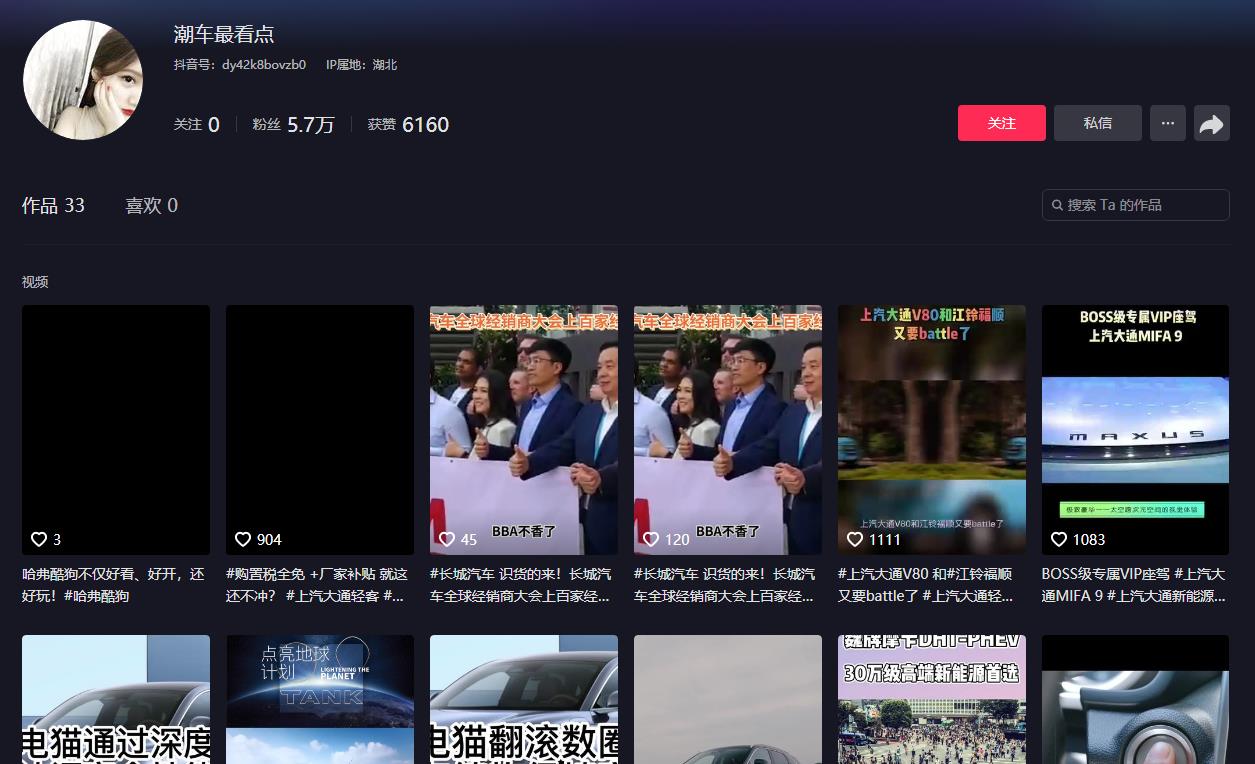This screenshot has height=764, width=1255.
Task: Click the IP属地：湖北 text
Action: pyautogui.click(x=361, y=65)
